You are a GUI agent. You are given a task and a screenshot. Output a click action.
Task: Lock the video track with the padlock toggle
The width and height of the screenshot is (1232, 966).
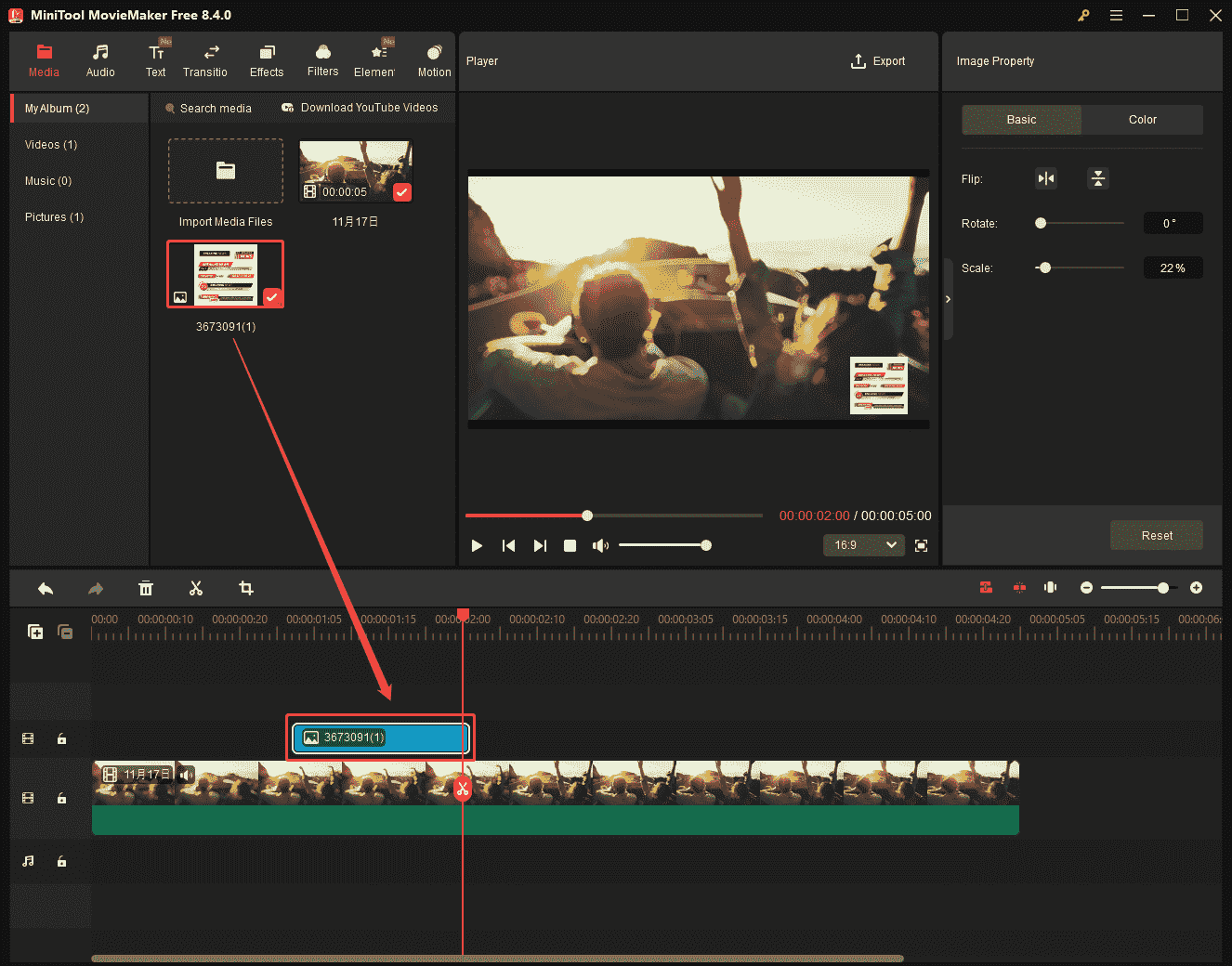[x=61, y=797]
